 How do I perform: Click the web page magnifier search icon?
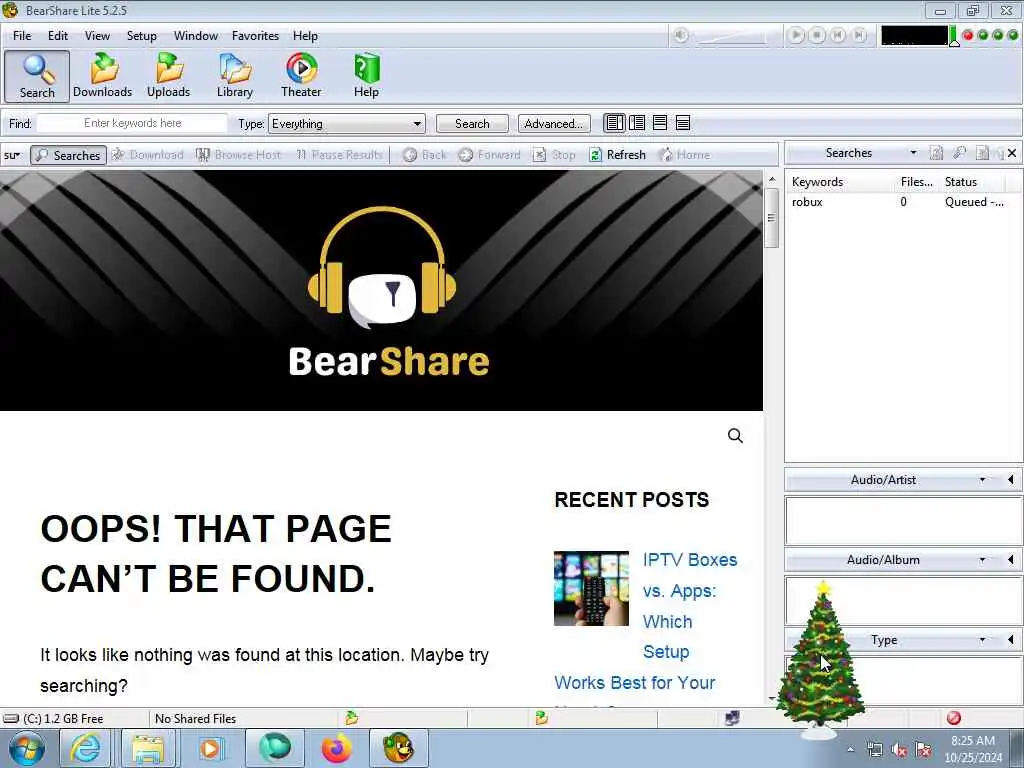click(735, 436)
